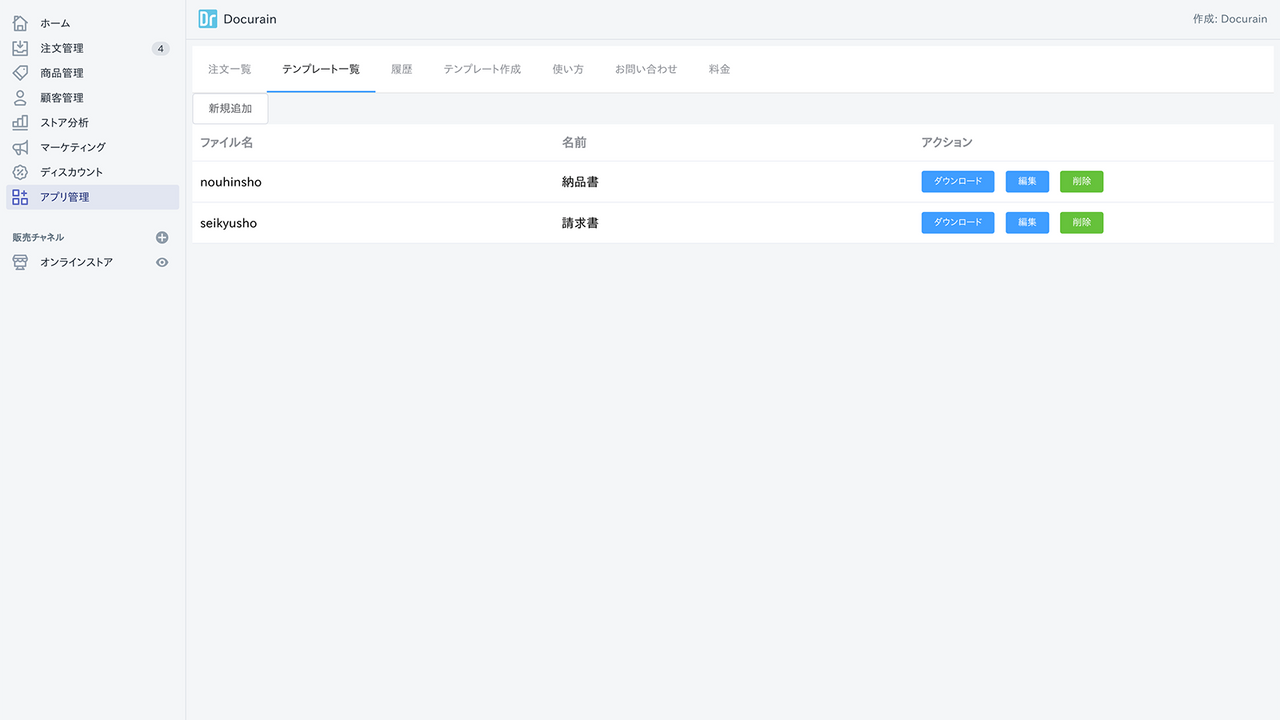
Task: Click the customer management person icon
Action: 20,98
